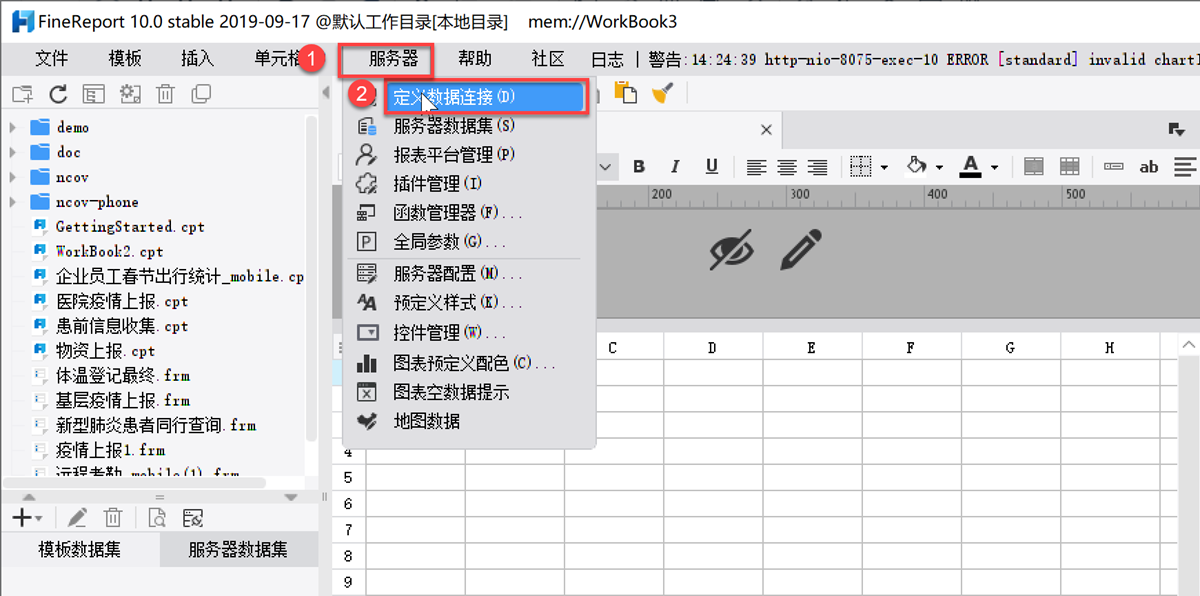This screenshot has width=1200, height=596.
Task: Choose 服务器配置 menu entry
Action: (469, 274)
